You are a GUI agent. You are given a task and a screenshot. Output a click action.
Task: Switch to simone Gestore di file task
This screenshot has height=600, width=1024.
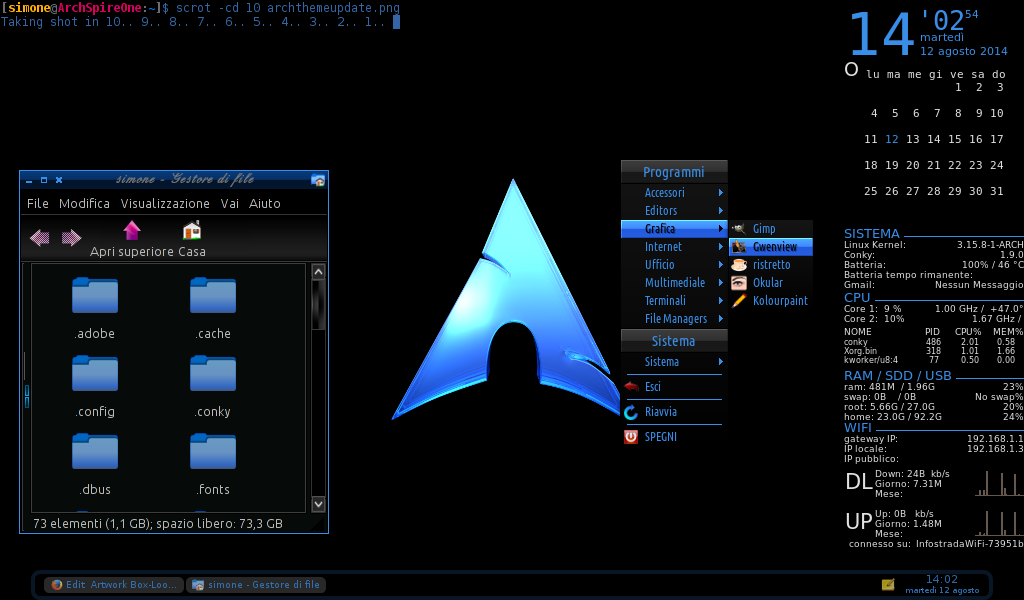pos(257,585)
